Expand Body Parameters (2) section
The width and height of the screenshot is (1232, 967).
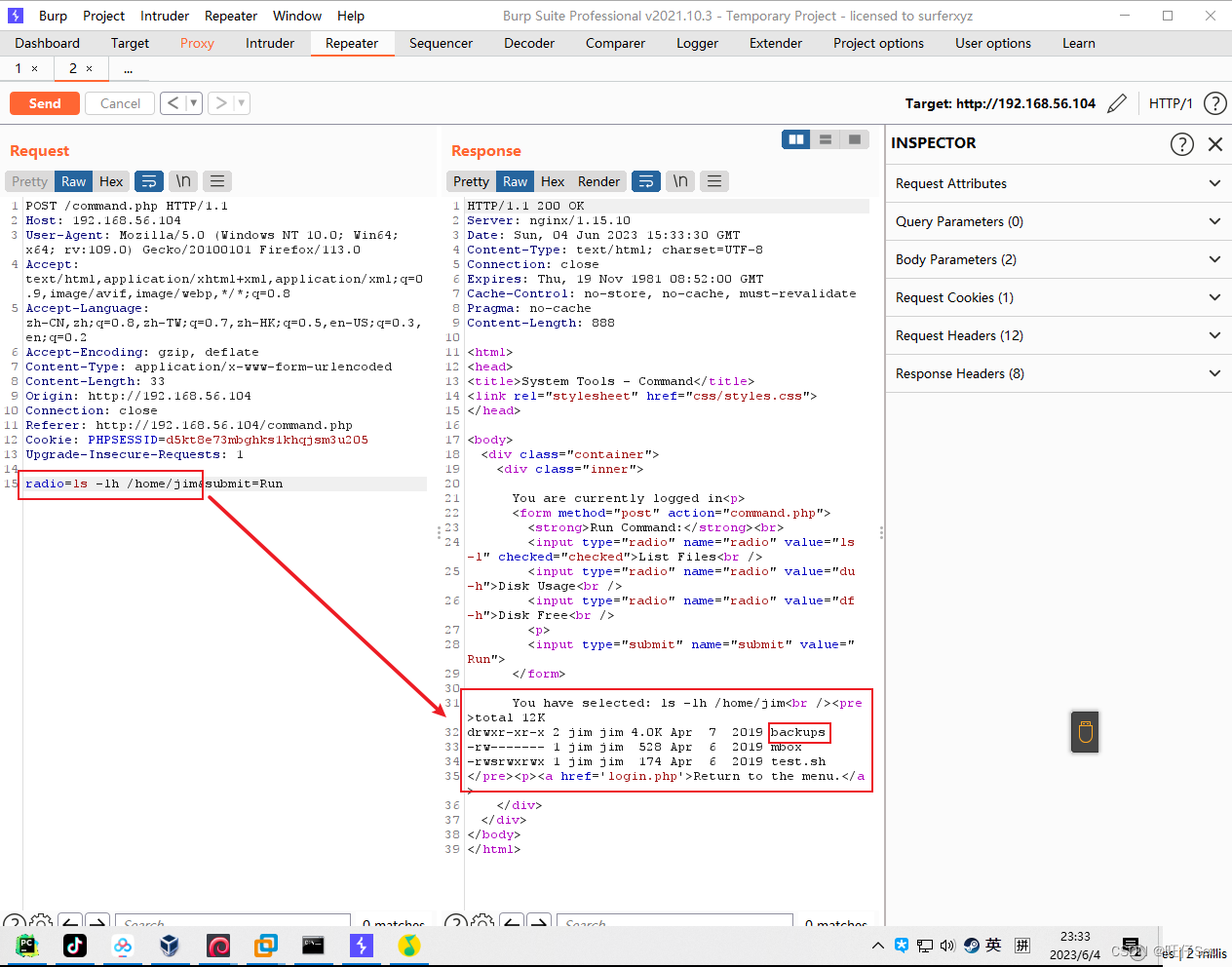(x=1059, y=259)
